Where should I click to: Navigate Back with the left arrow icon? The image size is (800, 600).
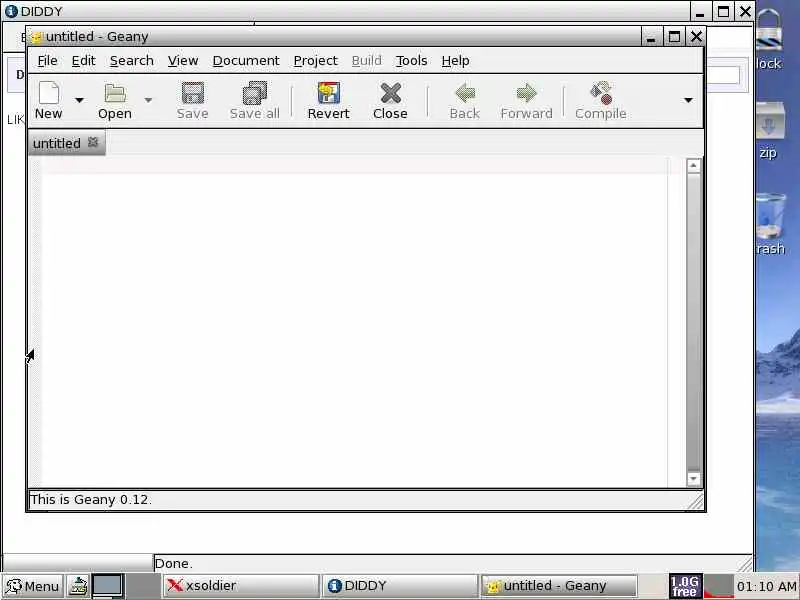[x=465, y=93]
